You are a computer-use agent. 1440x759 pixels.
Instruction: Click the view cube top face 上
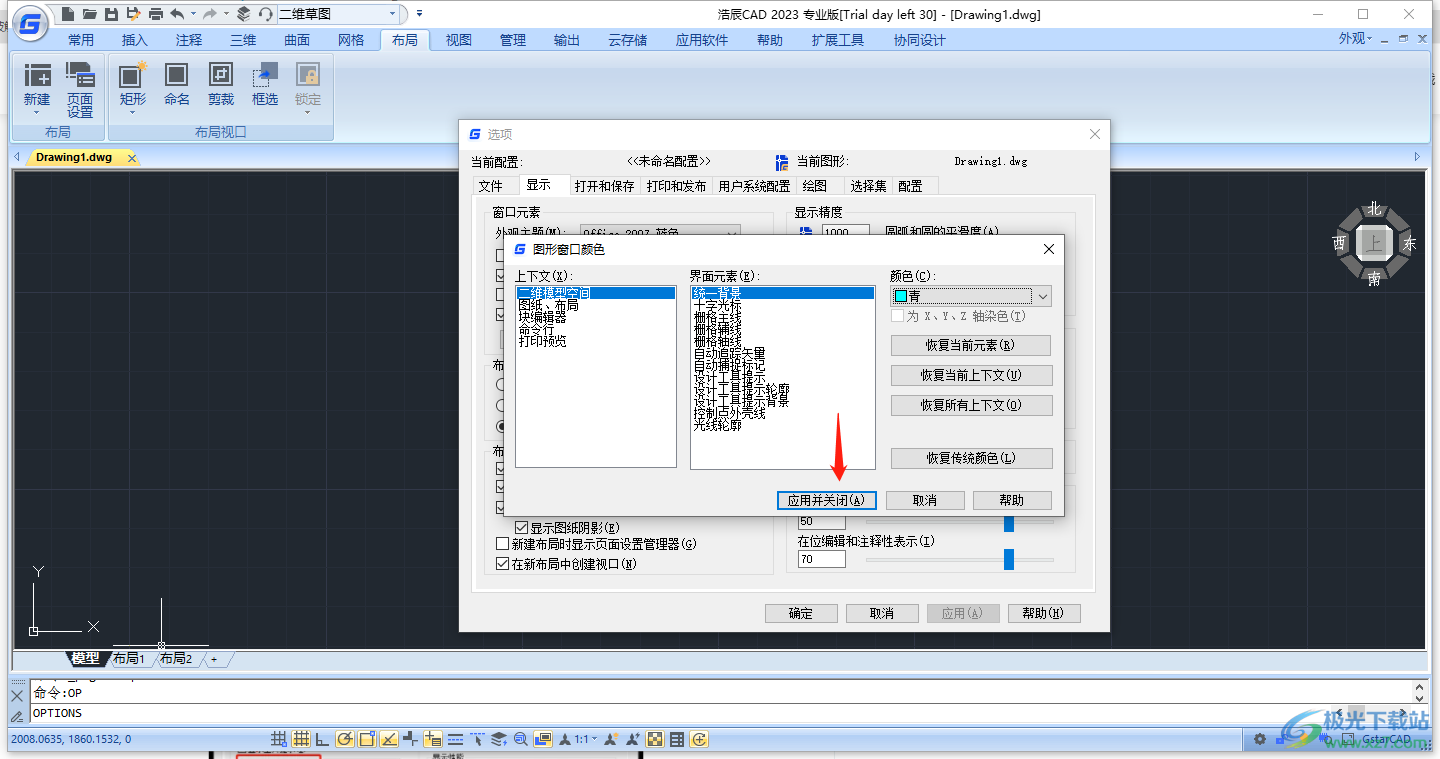coord(1375,243)
